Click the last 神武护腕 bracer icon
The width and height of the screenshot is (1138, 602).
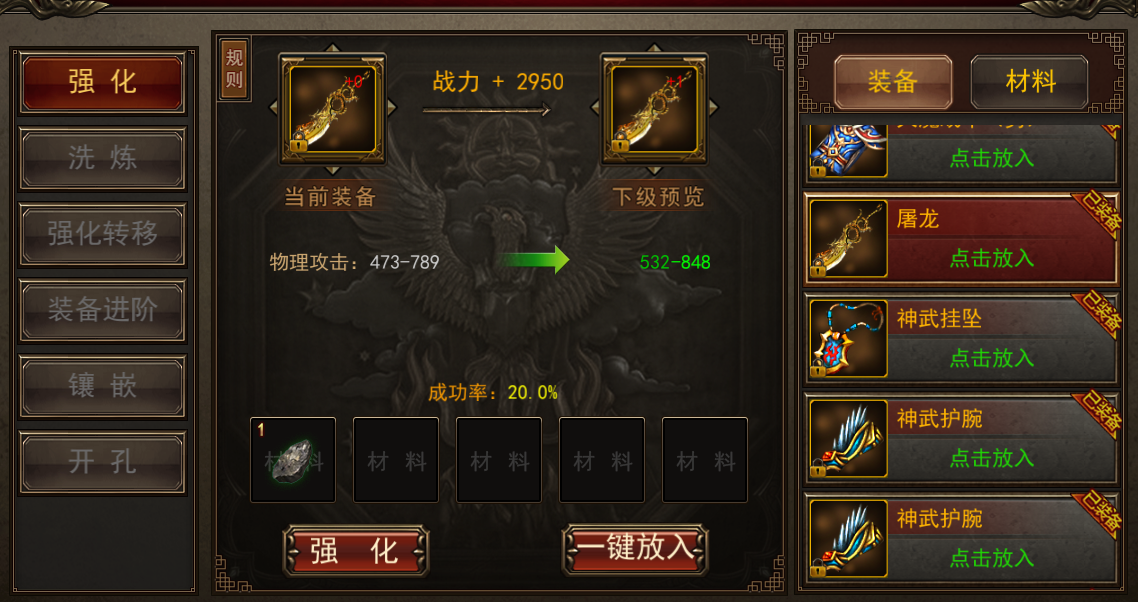click(848, 539)
